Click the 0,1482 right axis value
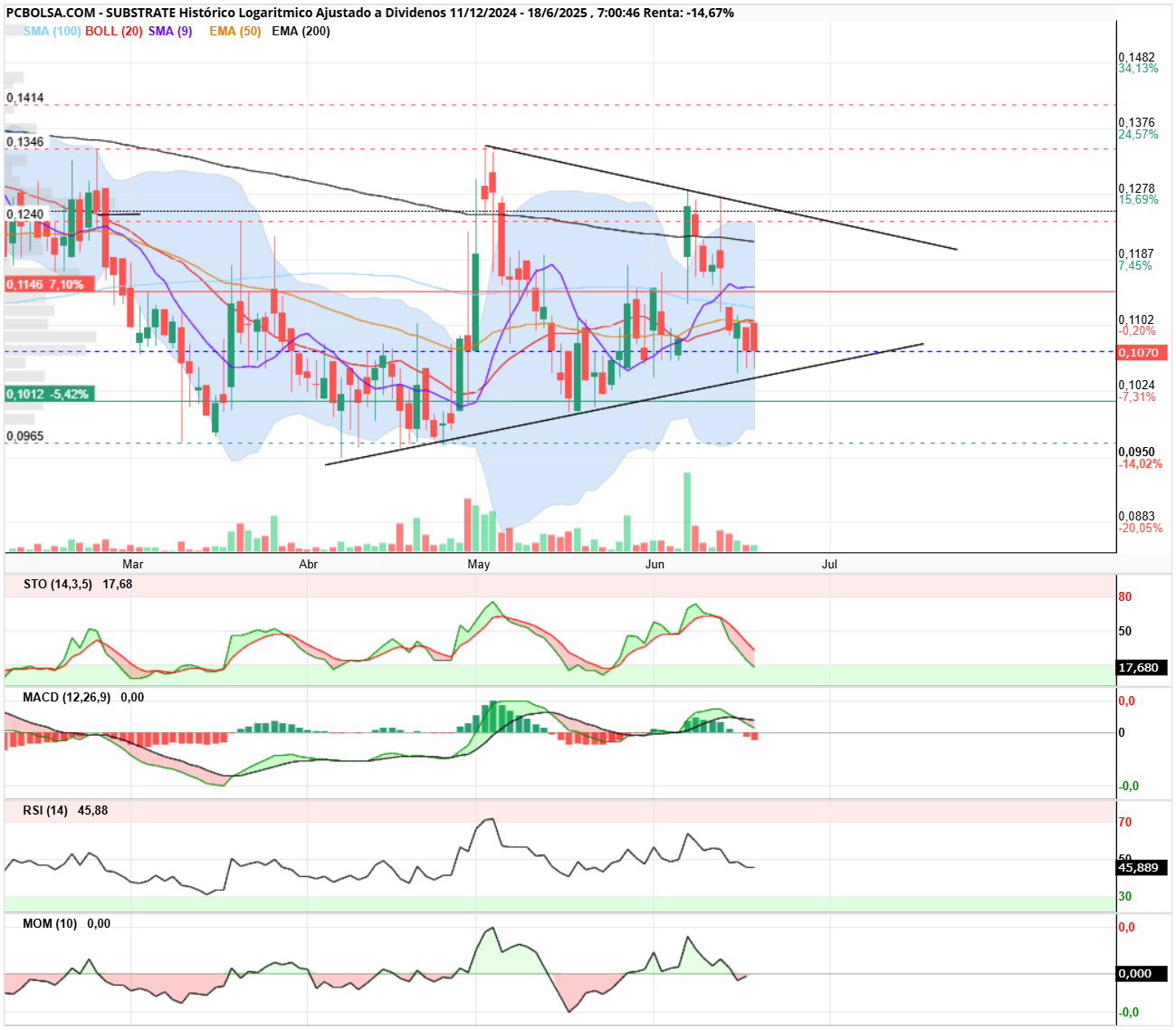Screen dimensions: 1176x1030 (x=1137, y=57)
